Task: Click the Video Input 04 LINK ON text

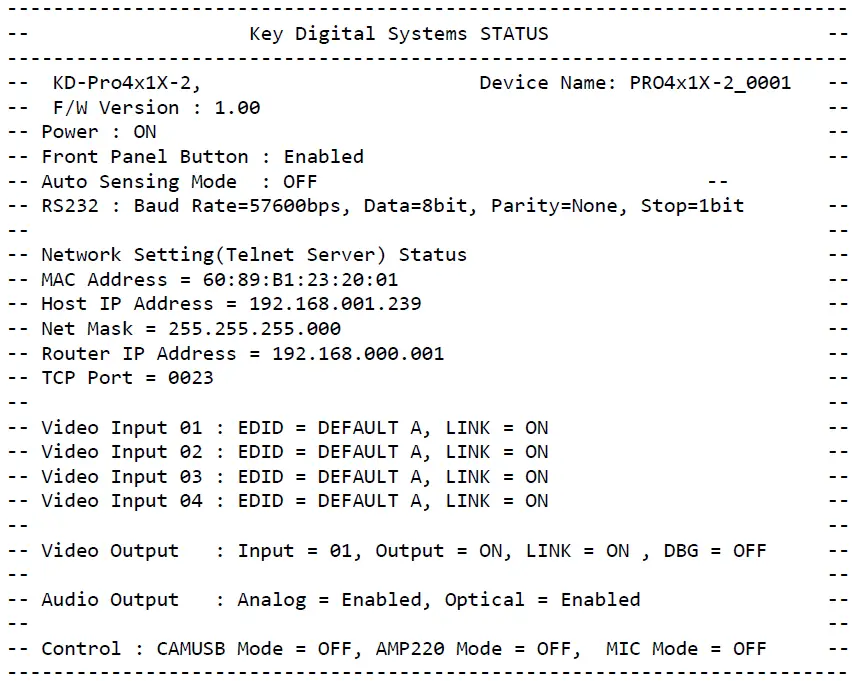Action: point(497,501)
